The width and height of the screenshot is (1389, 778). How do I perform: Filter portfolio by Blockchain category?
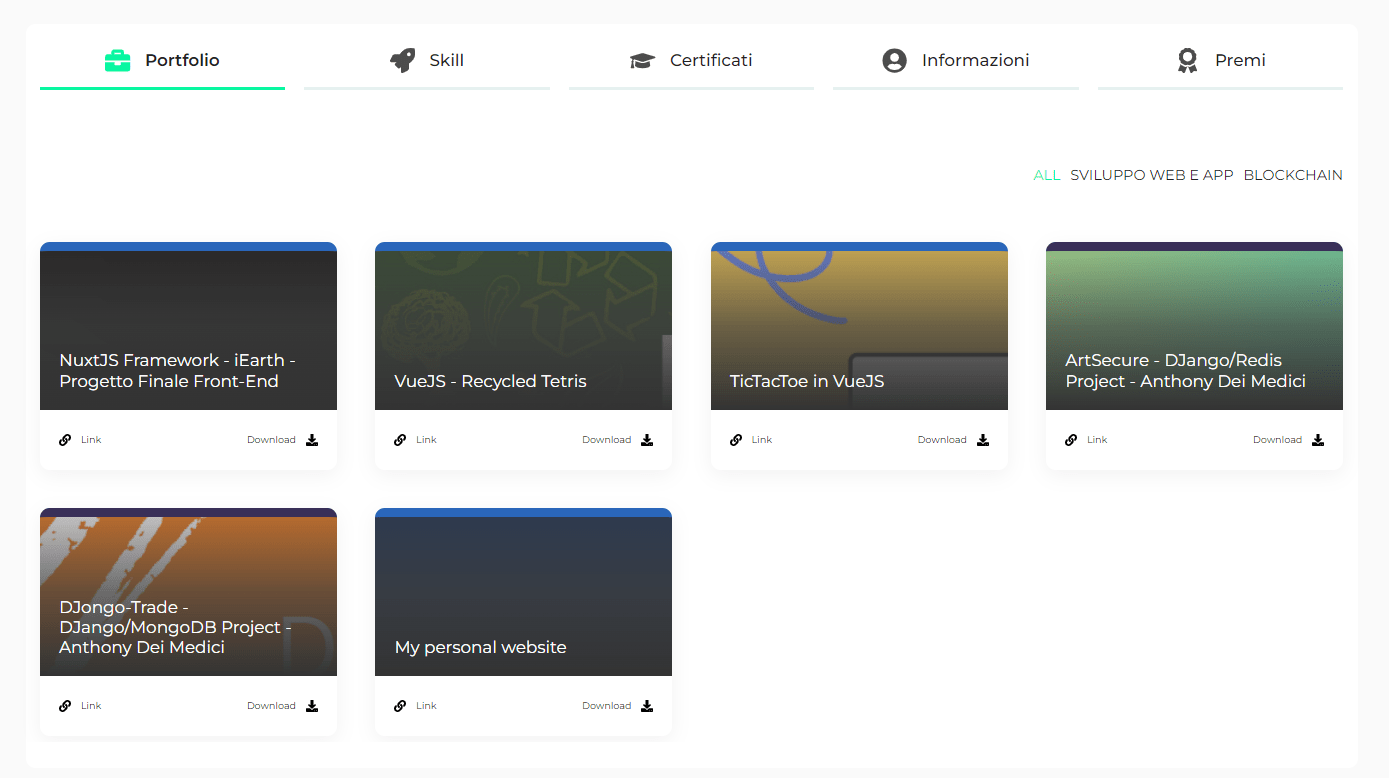[1292, 175]
